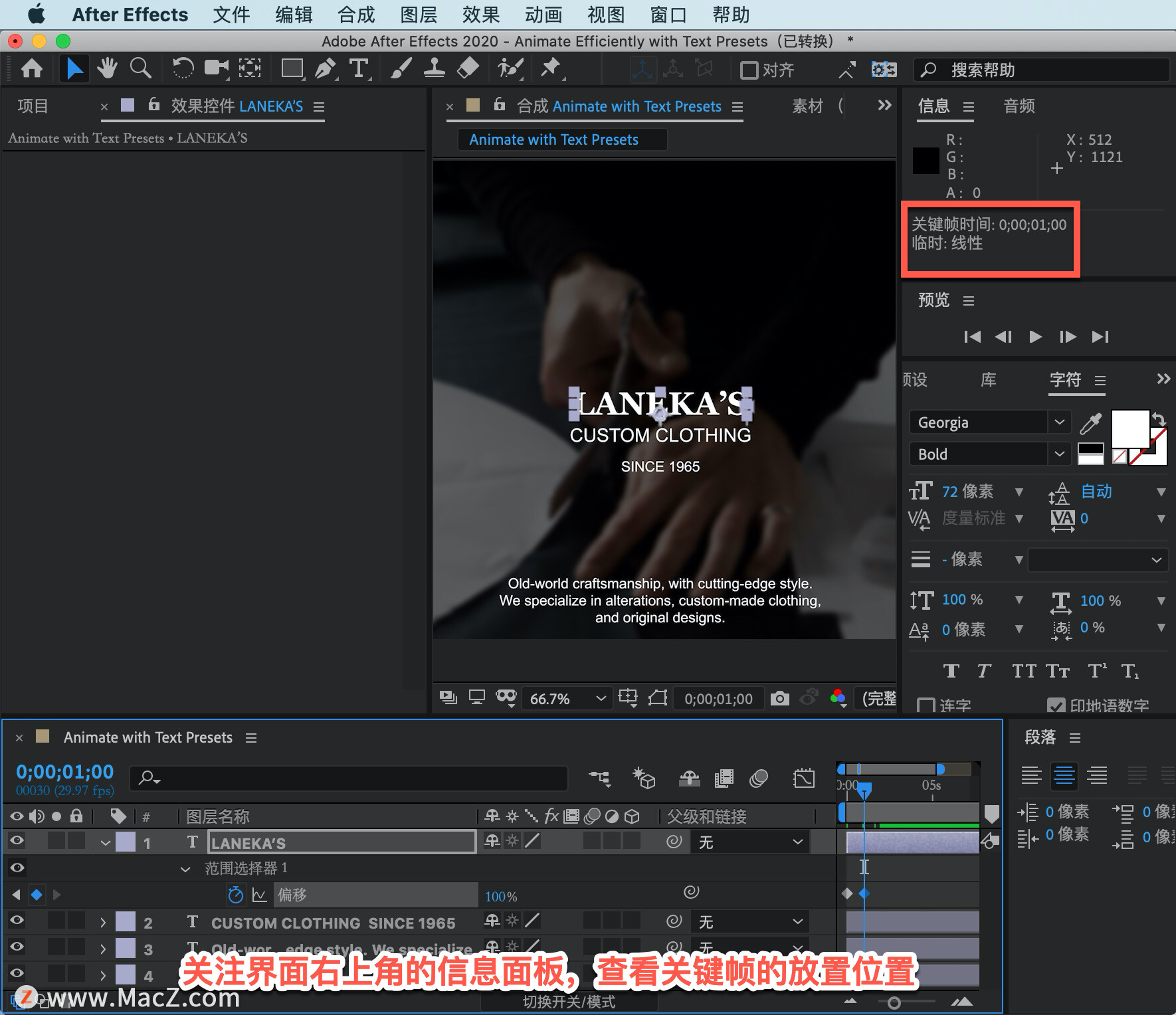The image size is (1176, 1015).
Task: Click the composition mini-flowchart icon
Action: (x=600, y=778)
